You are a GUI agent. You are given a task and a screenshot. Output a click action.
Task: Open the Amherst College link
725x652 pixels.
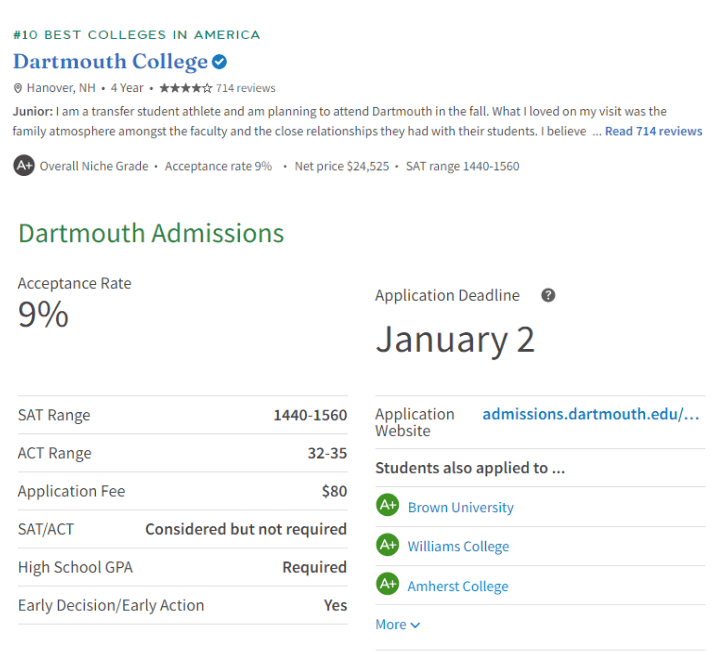tap(458, 586)
